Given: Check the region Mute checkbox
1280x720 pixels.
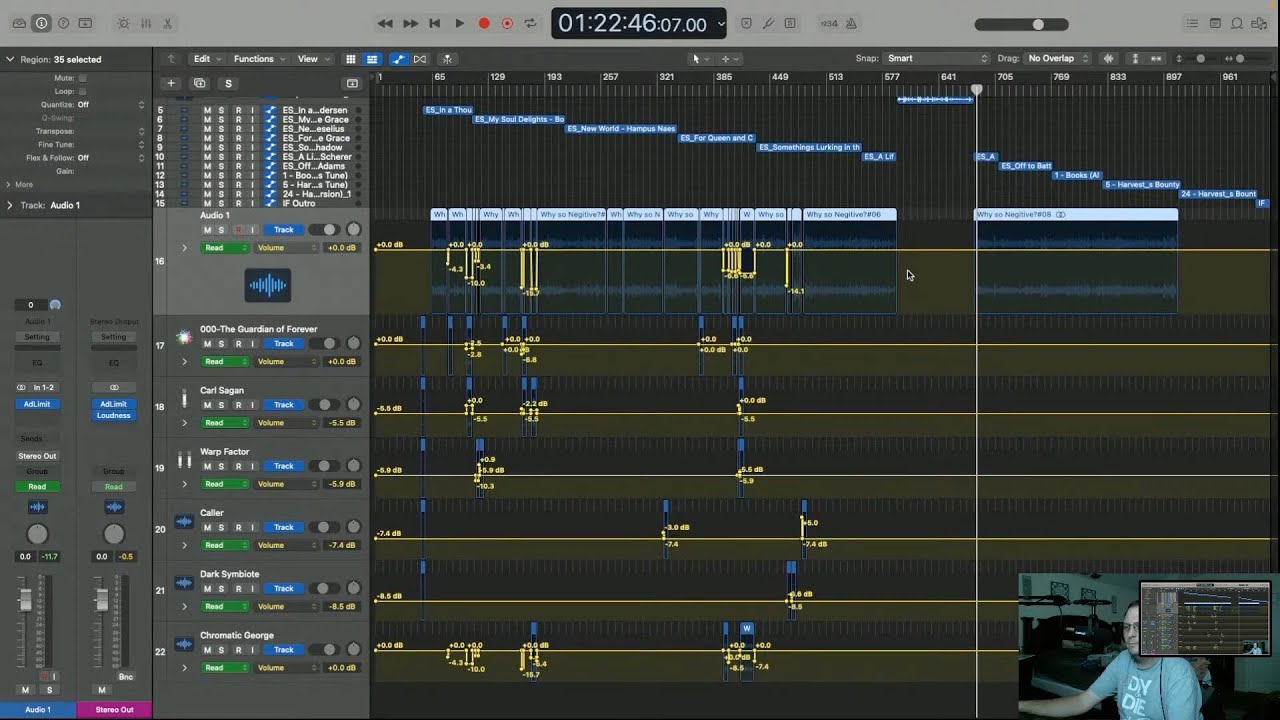Looking at the screenshot, I should click(x=82, y=78).
